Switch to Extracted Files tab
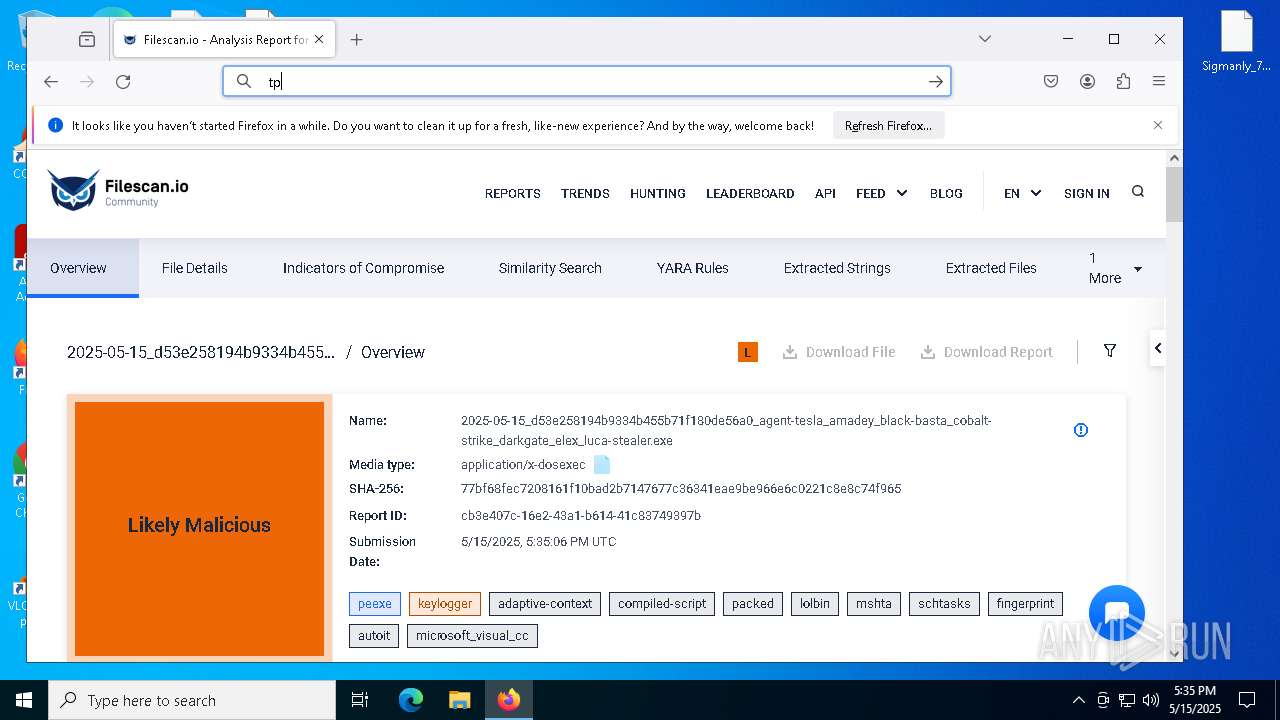 [x=991, y=268]
